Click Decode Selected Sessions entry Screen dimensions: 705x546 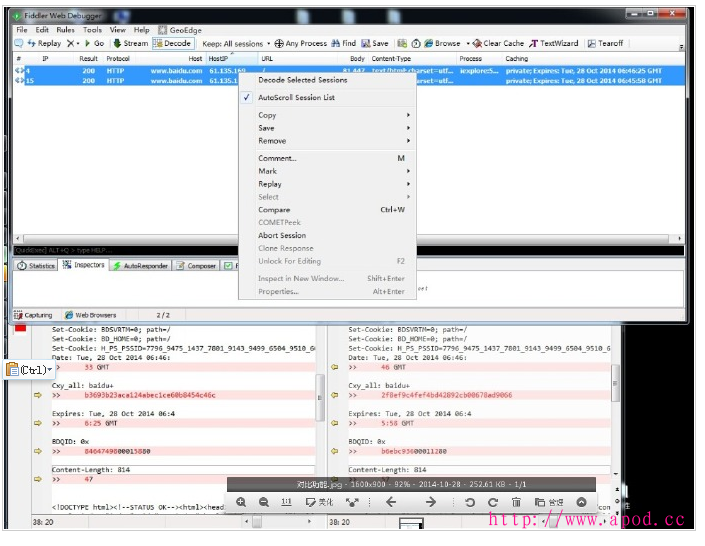coord(303,80)
